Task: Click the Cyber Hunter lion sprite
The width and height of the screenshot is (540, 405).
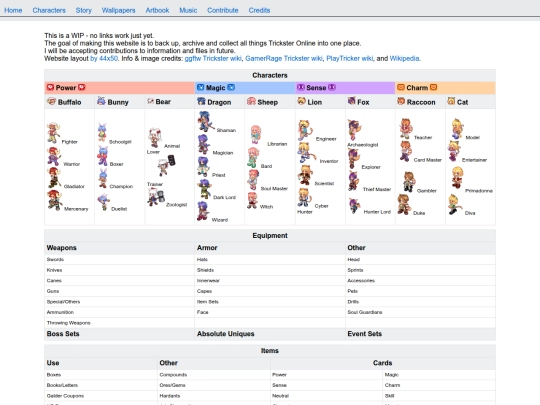Action: point(305,198)
